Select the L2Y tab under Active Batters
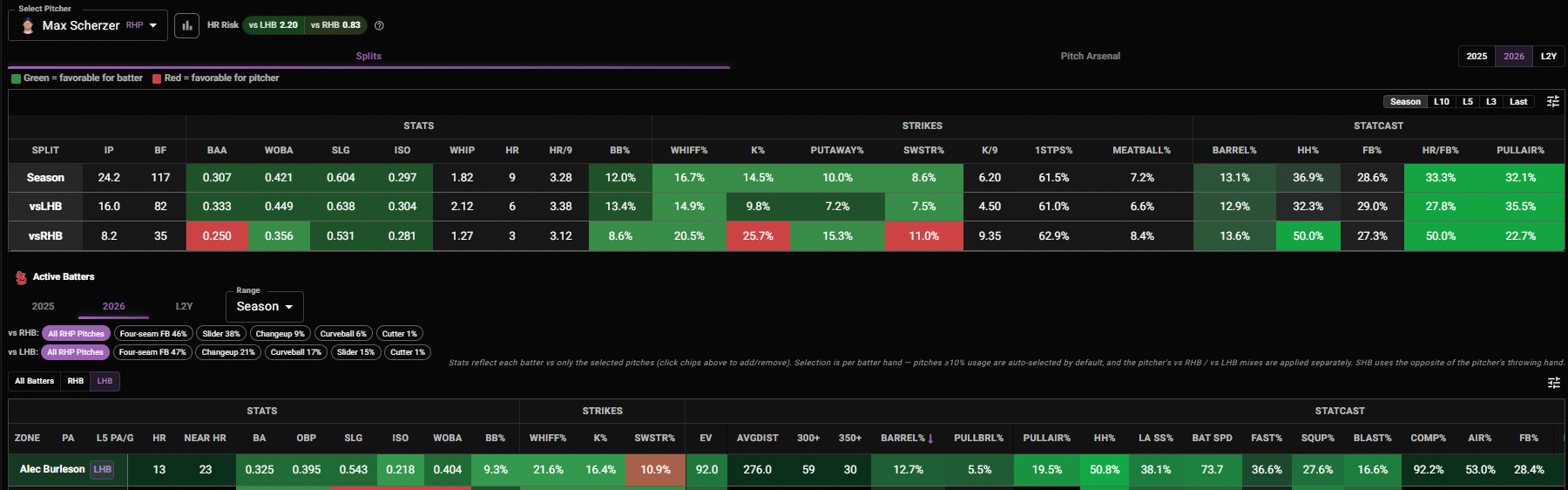 [x=184, y=306]
